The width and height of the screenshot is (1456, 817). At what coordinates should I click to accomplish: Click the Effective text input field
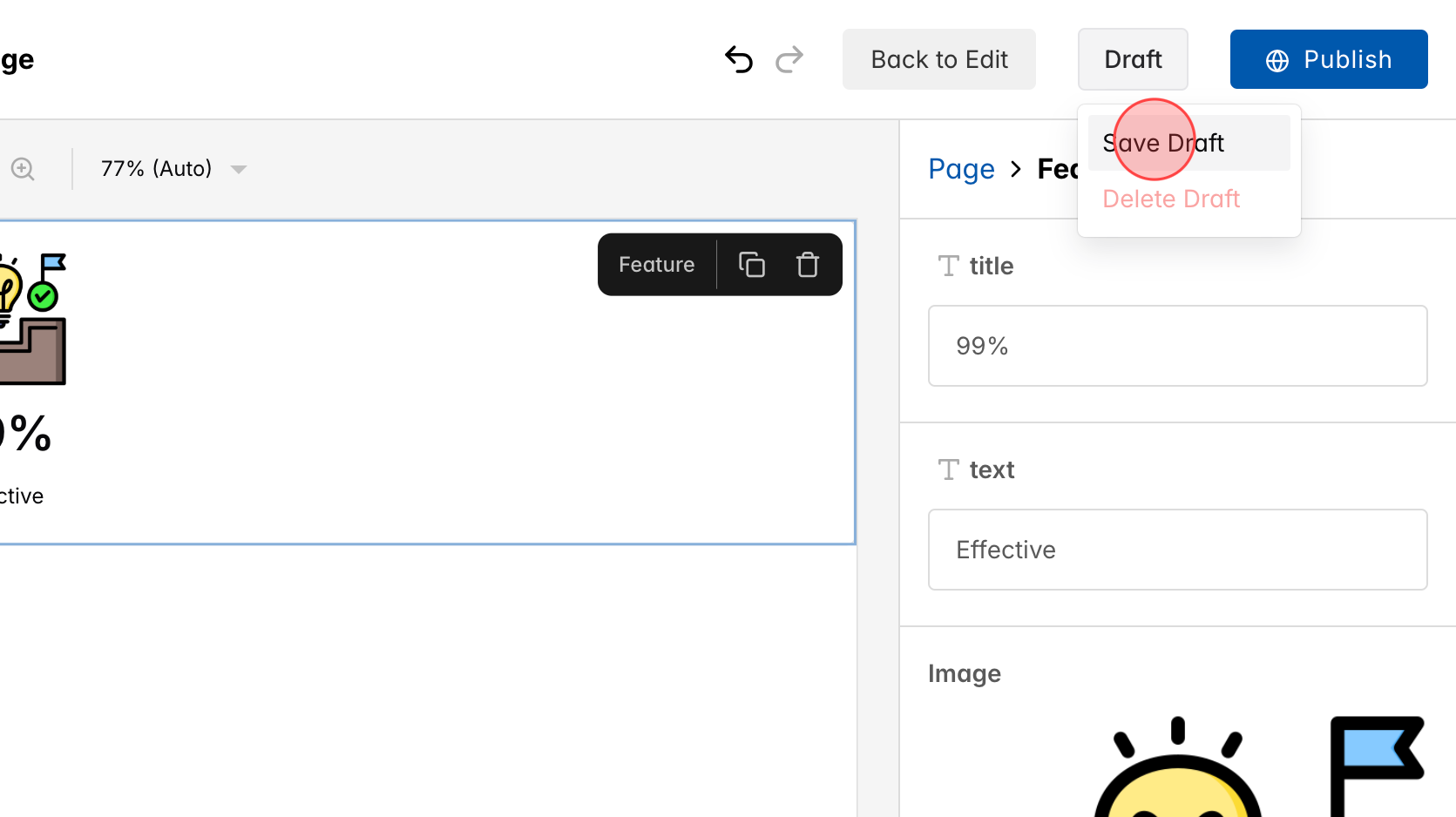pos(1177,550)
